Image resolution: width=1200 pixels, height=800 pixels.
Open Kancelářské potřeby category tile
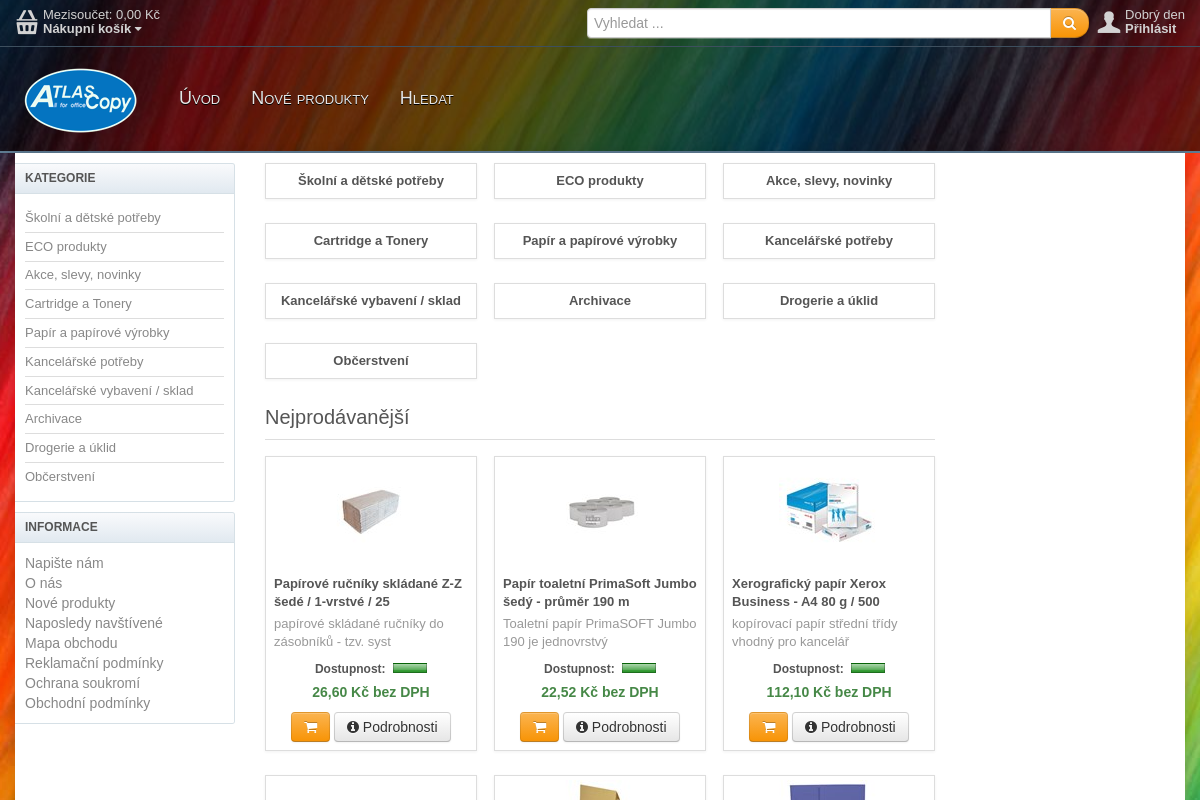click(x=829, y=241)
